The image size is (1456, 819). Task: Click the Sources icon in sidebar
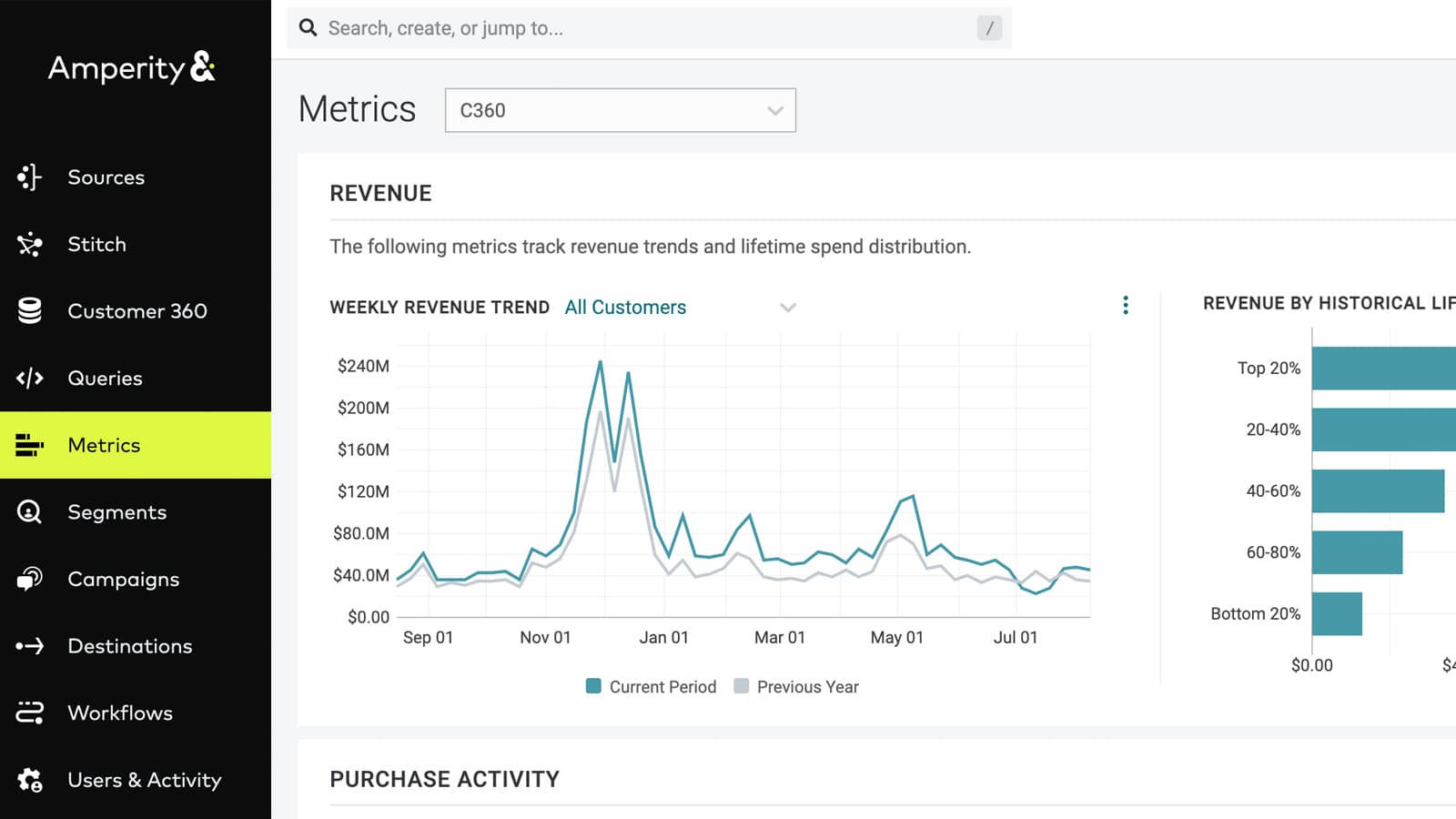click(29, 177)
